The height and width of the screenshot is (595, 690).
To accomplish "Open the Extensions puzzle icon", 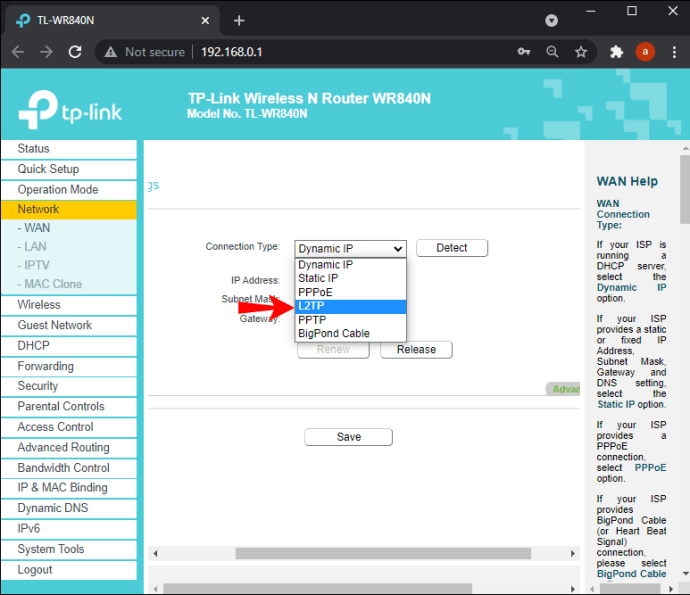I will (617, 52).
